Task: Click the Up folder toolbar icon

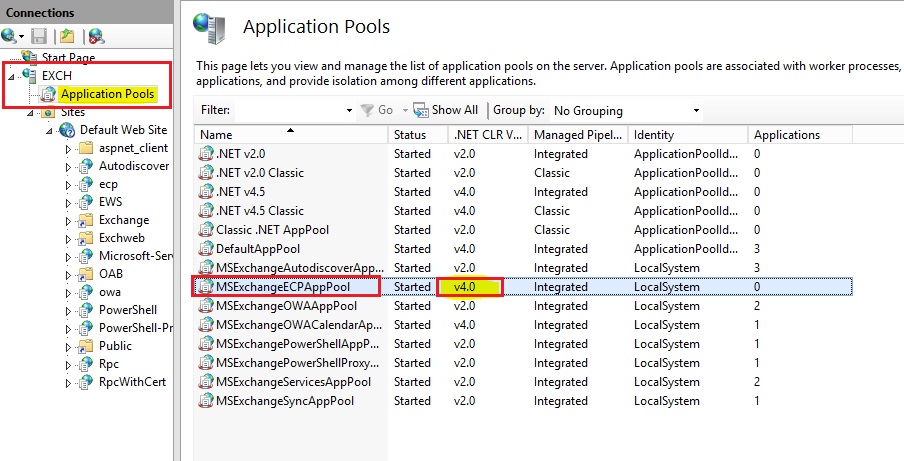Action: click(x=67, y=36)
